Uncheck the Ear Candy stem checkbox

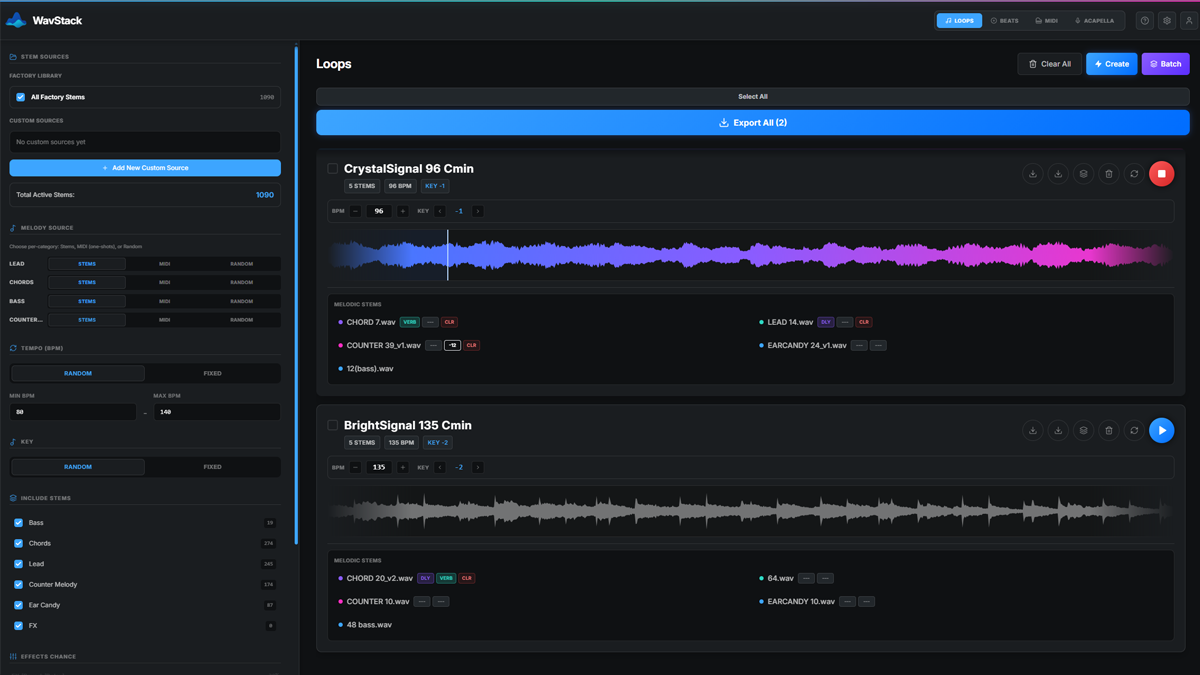(19, 605)
